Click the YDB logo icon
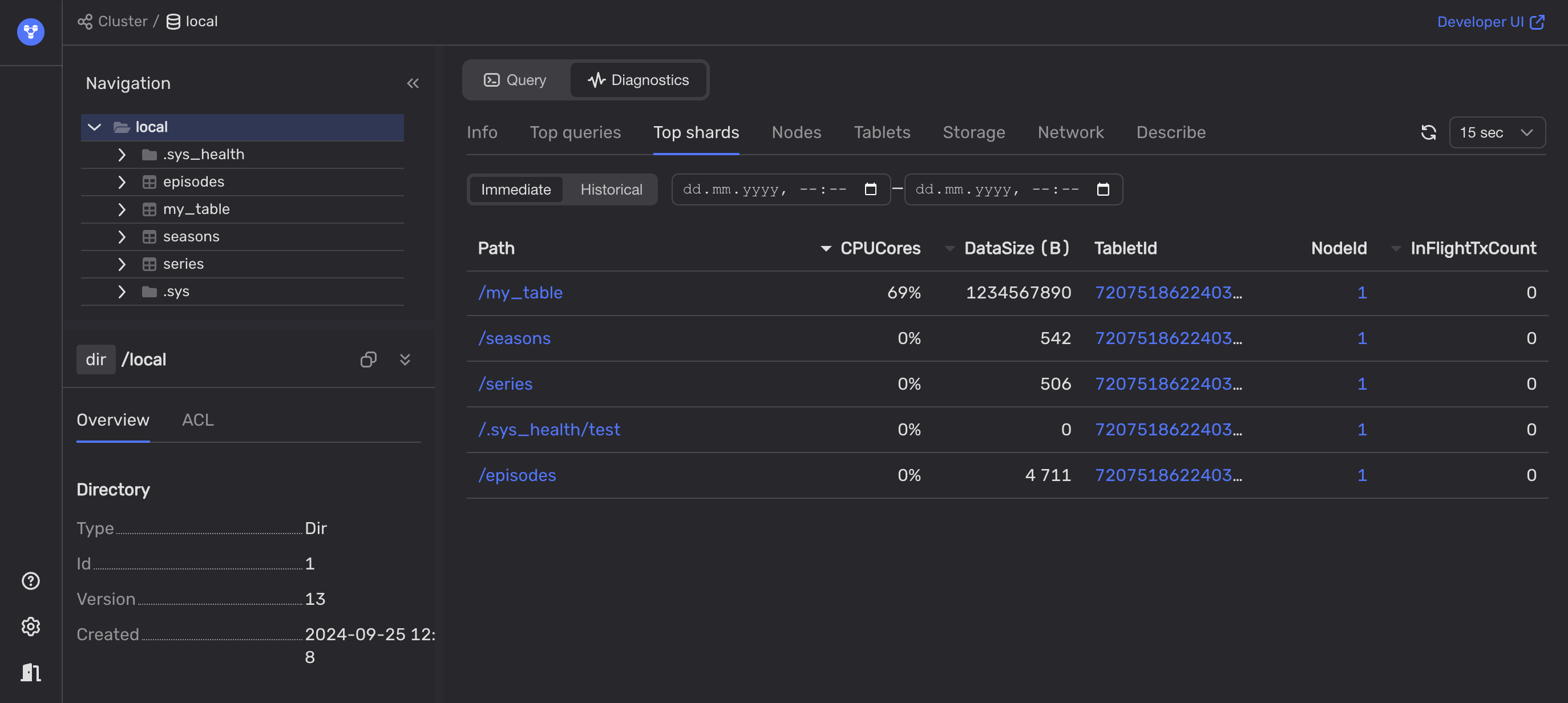Viewport: 1568px width, 703px height. tap(30, 31)
